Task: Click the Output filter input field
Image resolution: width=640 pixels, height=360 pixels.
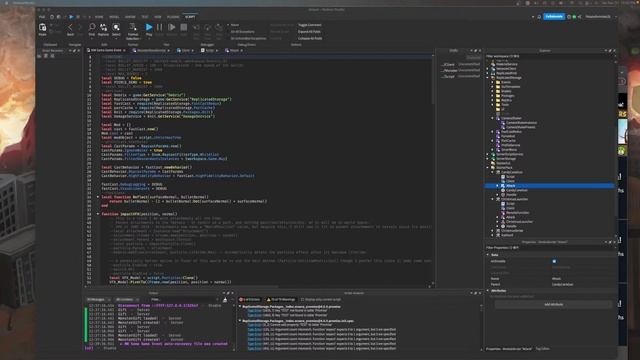Action: tap(184, 300)
